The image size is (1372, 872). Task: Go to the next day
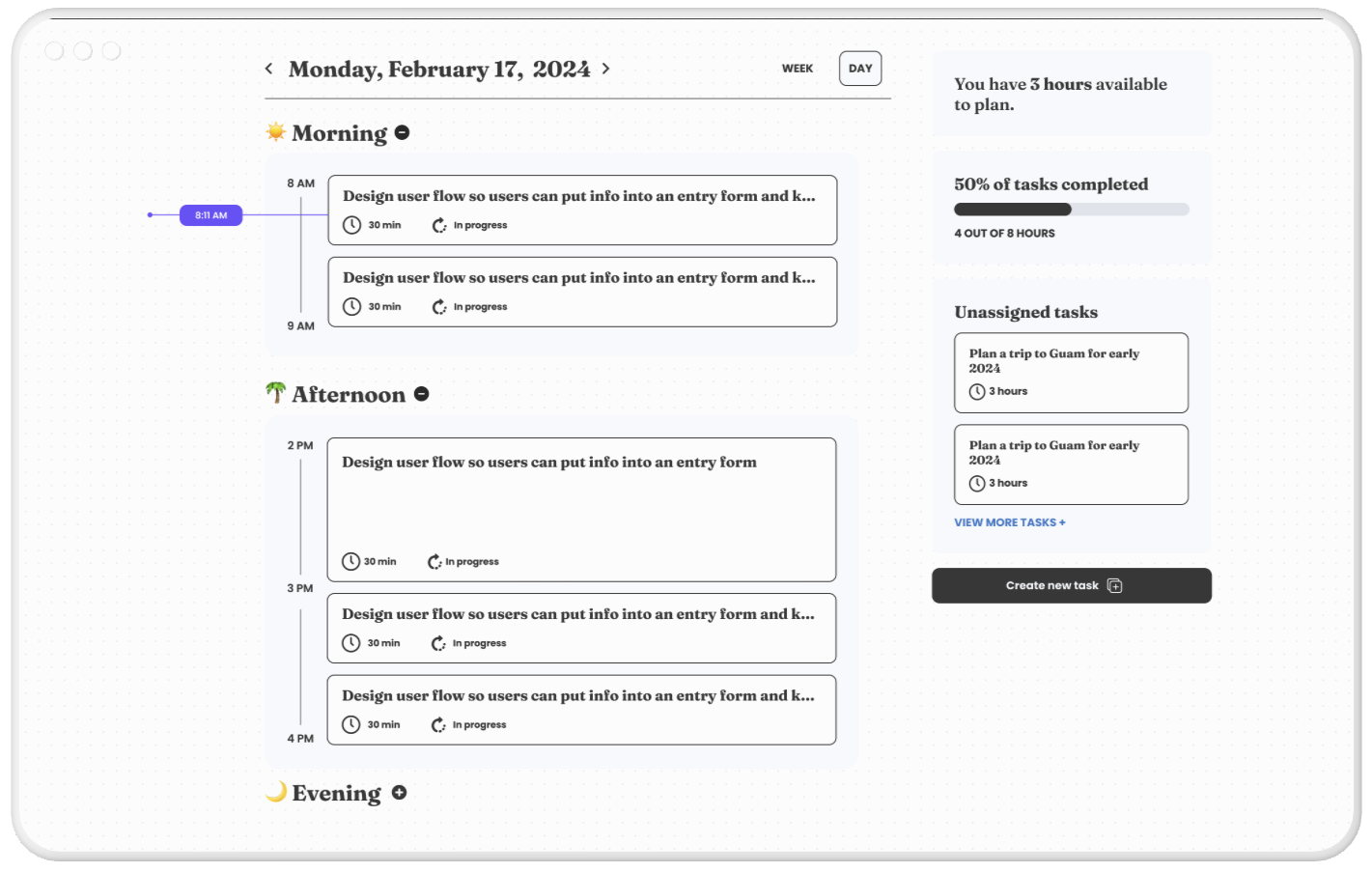point(606,69)
